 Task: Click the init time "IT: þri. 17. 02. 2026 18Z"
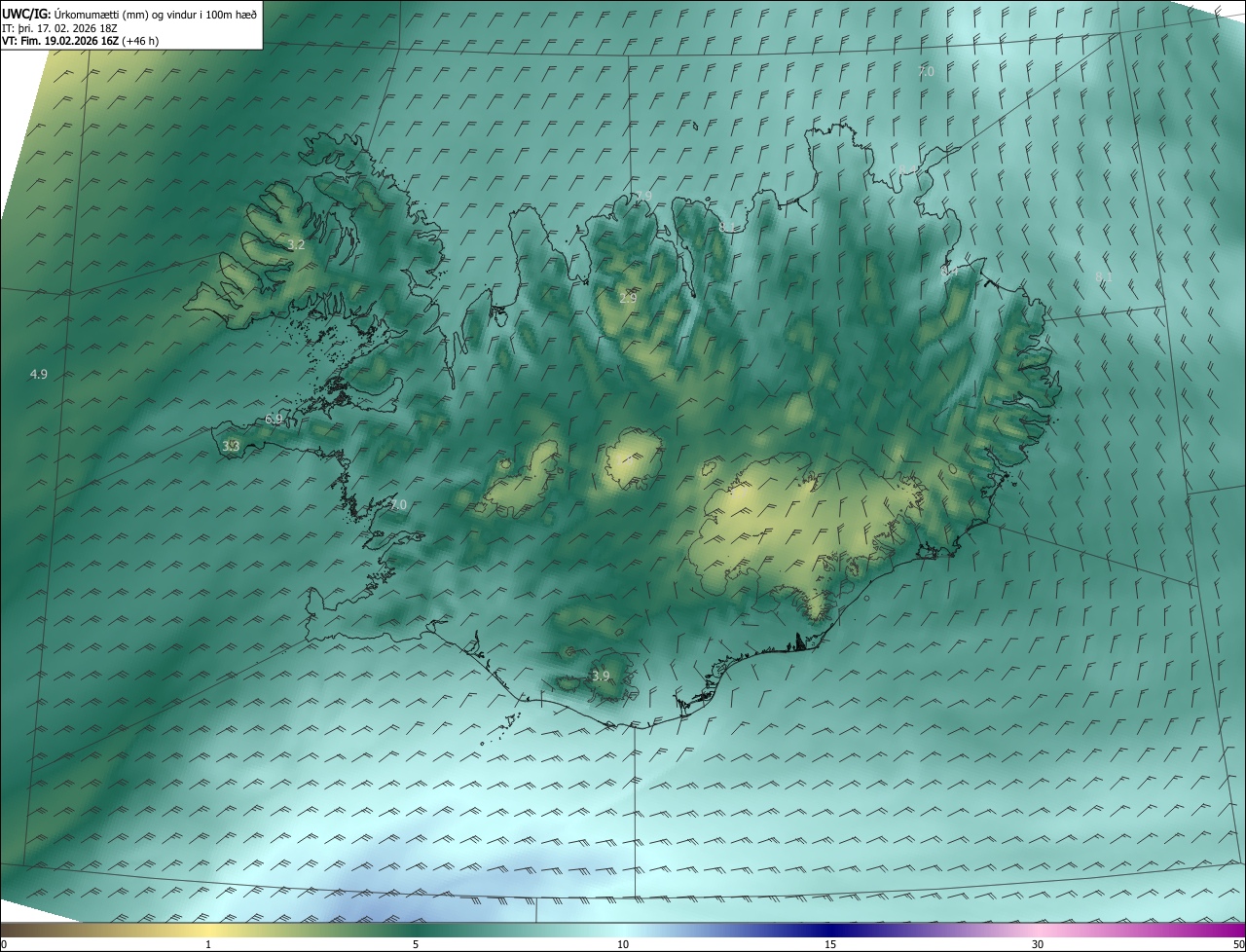[x=60, y=27]
